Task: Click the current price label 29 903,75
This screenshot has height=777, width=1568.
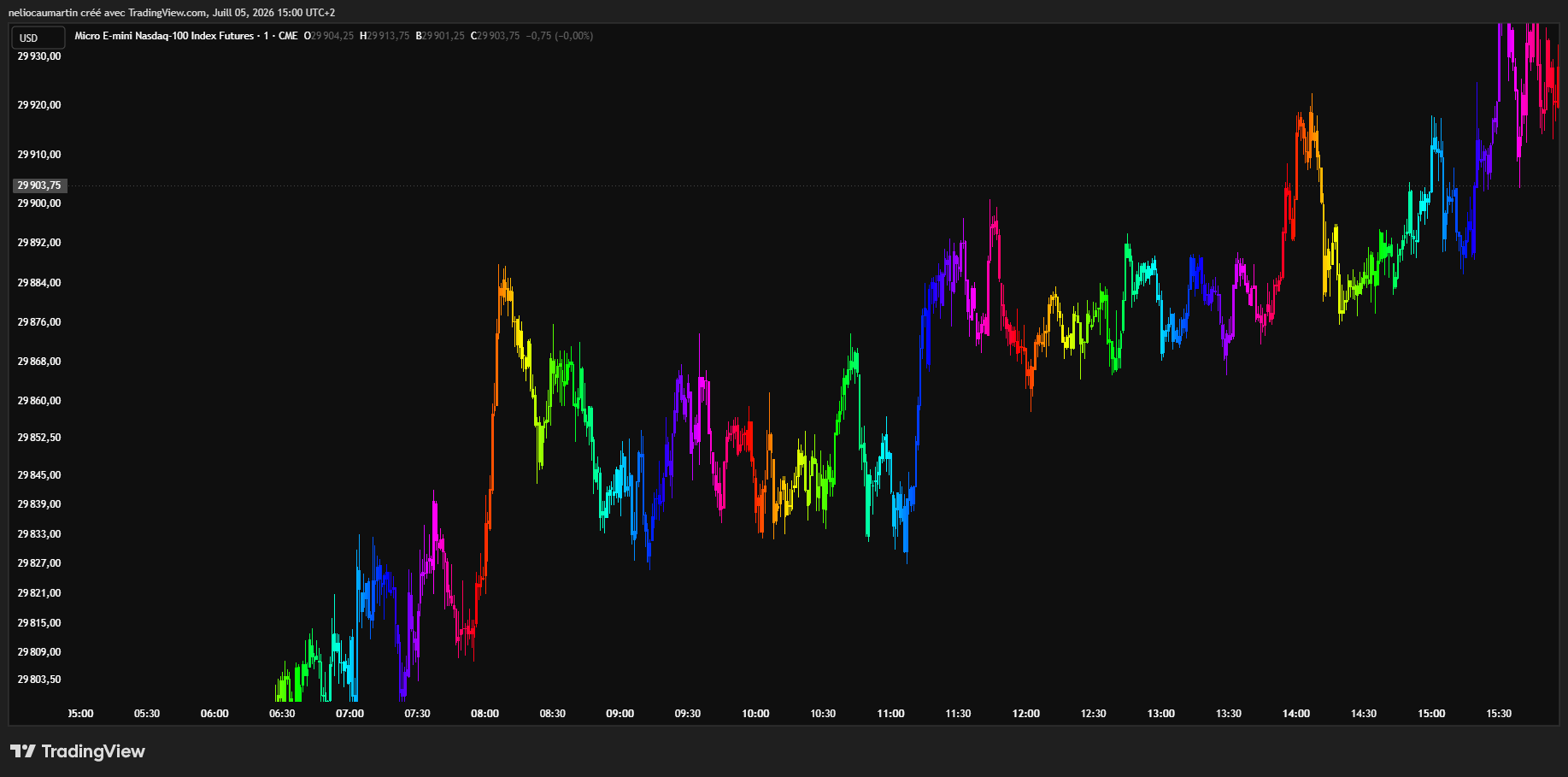Action: 39,185
